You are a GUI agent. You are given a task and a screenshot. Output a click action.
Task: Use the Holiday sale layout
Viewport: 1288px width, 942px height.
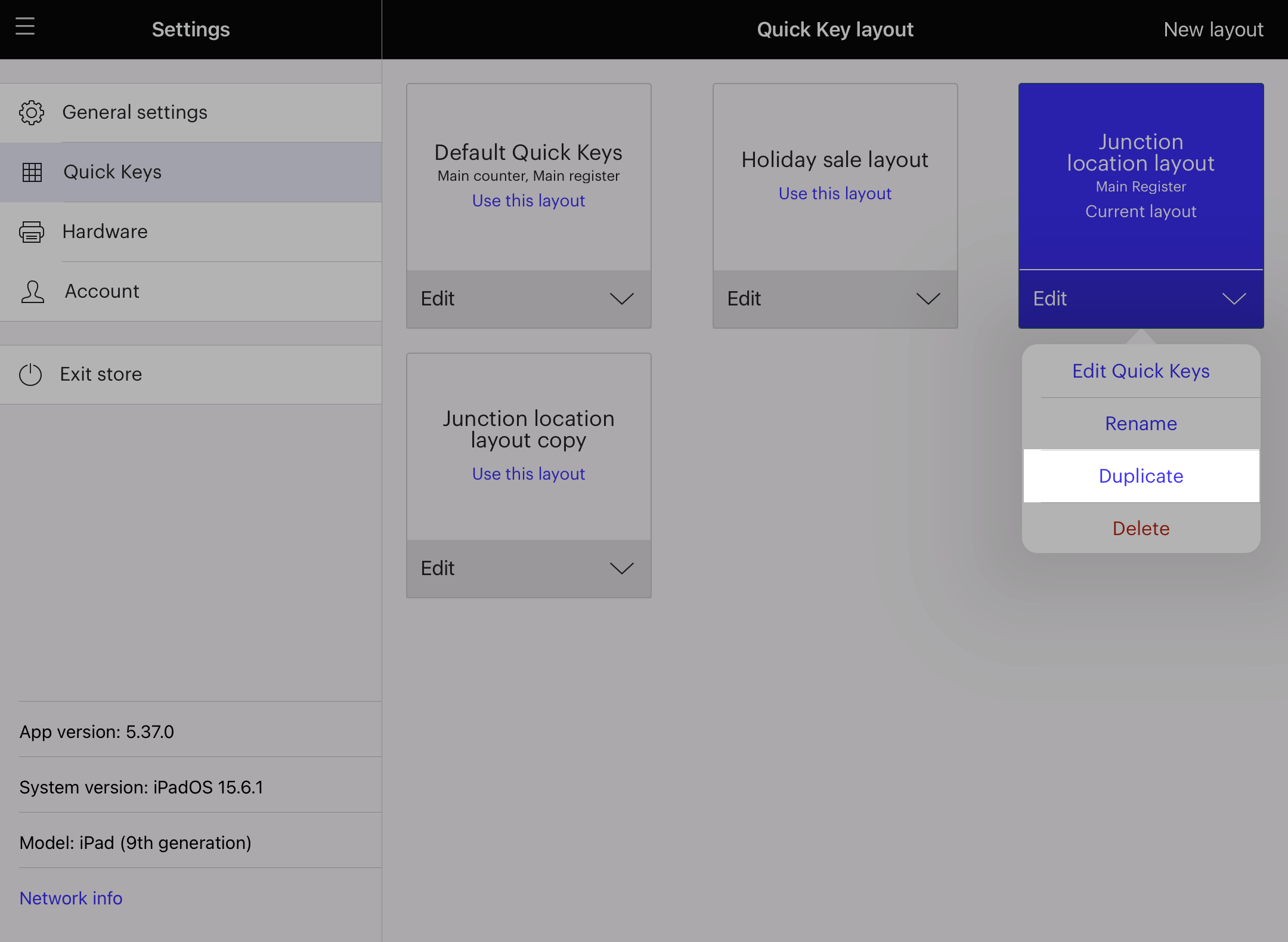tap(835, 194)
